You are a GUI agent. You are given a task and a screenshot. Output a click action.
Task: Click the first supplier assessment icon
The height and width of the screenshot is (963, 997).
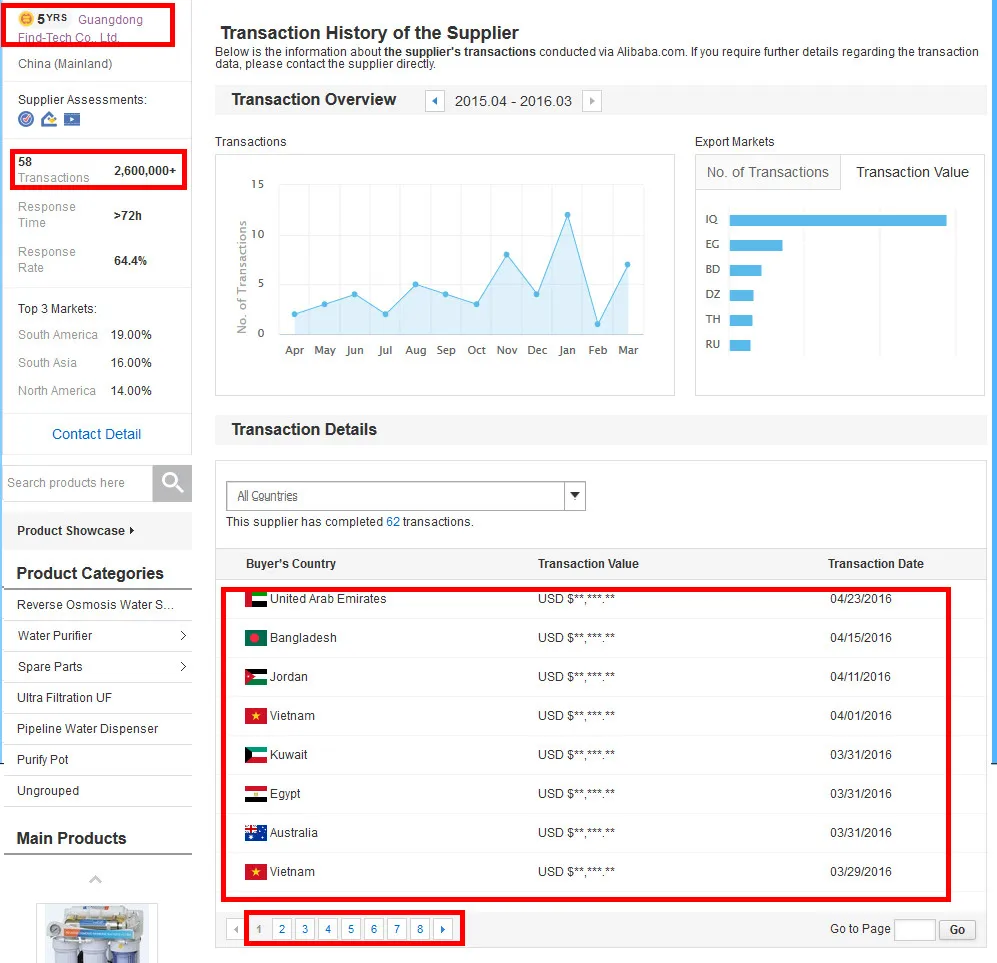[26, 120]
